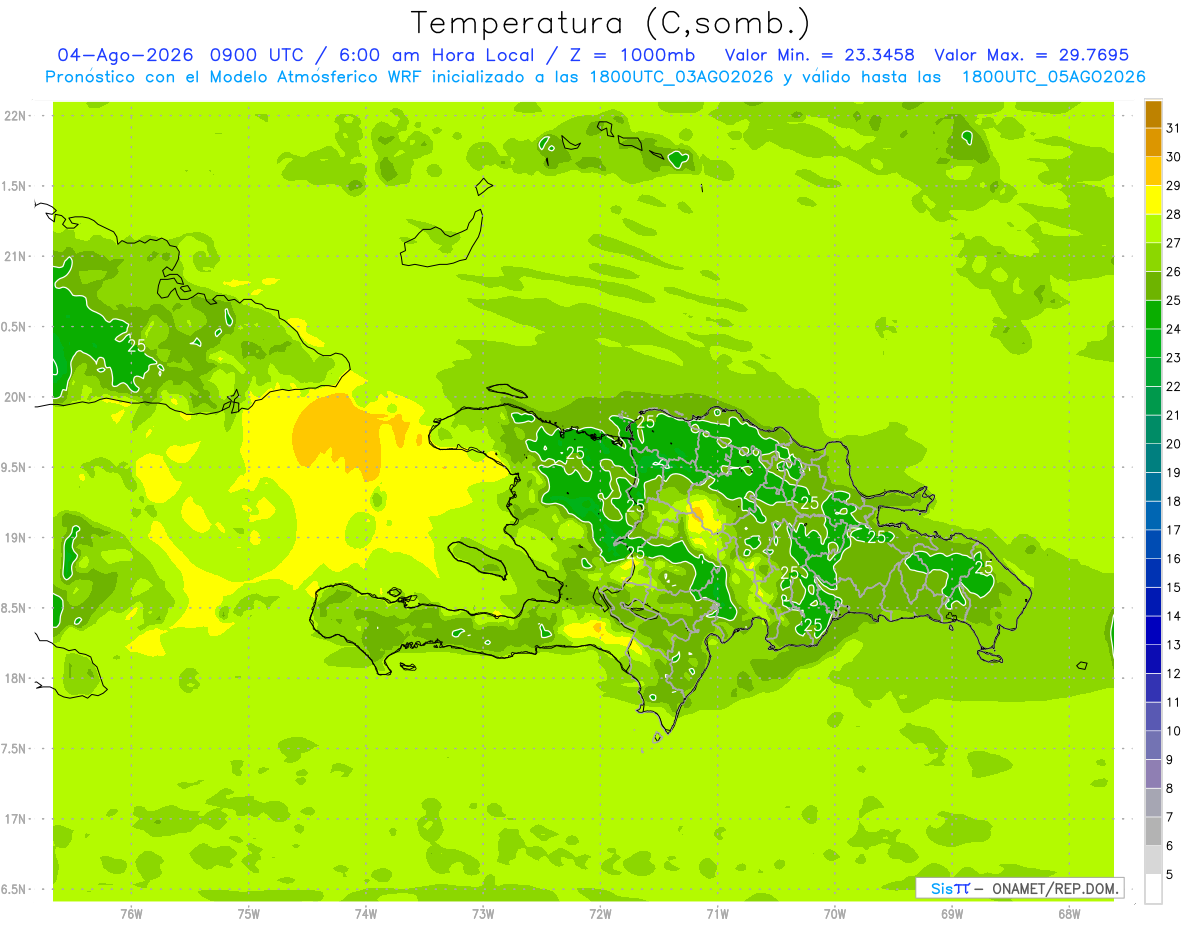The image size is (1200, 927).
Task: Click the '72W' longitude label
Action: point(600,913)
